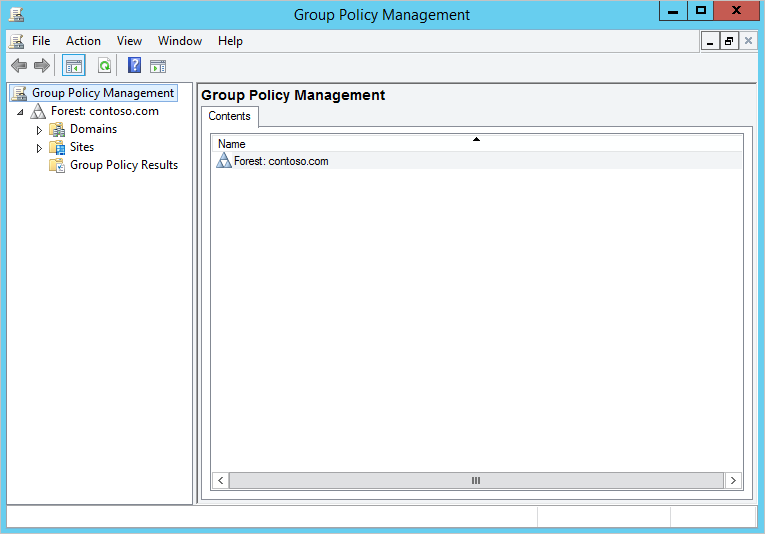This screenshot has height=534, width=765.
Task: Click the Sites folder icon
Action: coord(57,147)
